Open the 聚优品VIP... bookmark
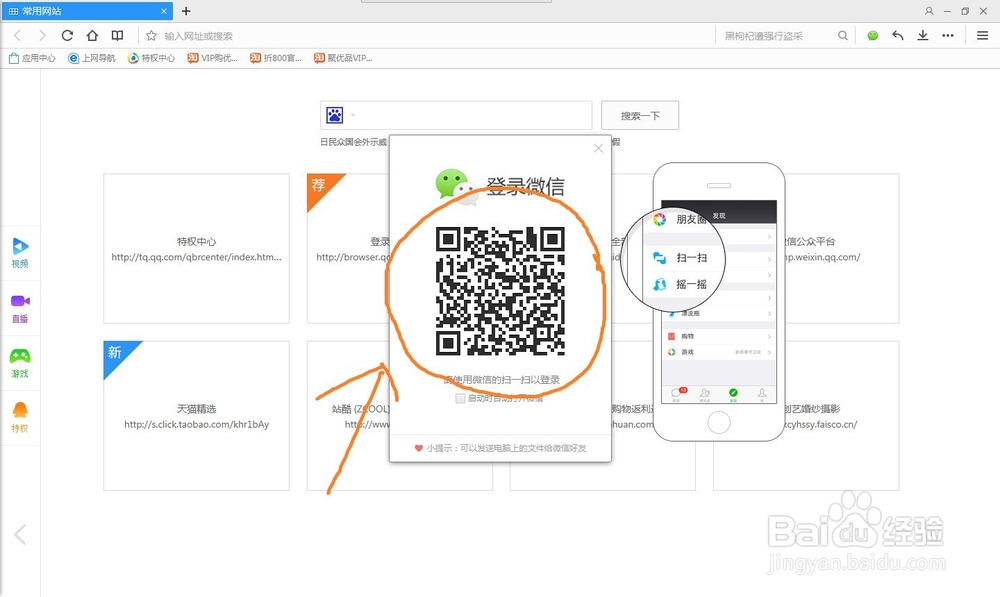 [x=342, y=58]
